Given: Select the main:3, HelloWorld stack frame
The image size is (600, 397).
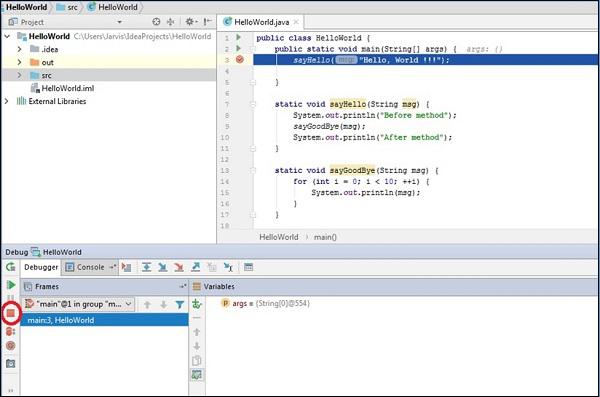Looking at the screenshot, I should [x=104, y=320].
